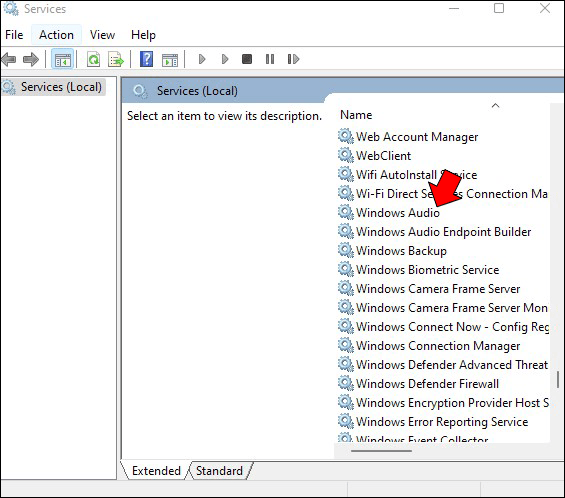
Task: Open the View menu
Action: [102, 35]
